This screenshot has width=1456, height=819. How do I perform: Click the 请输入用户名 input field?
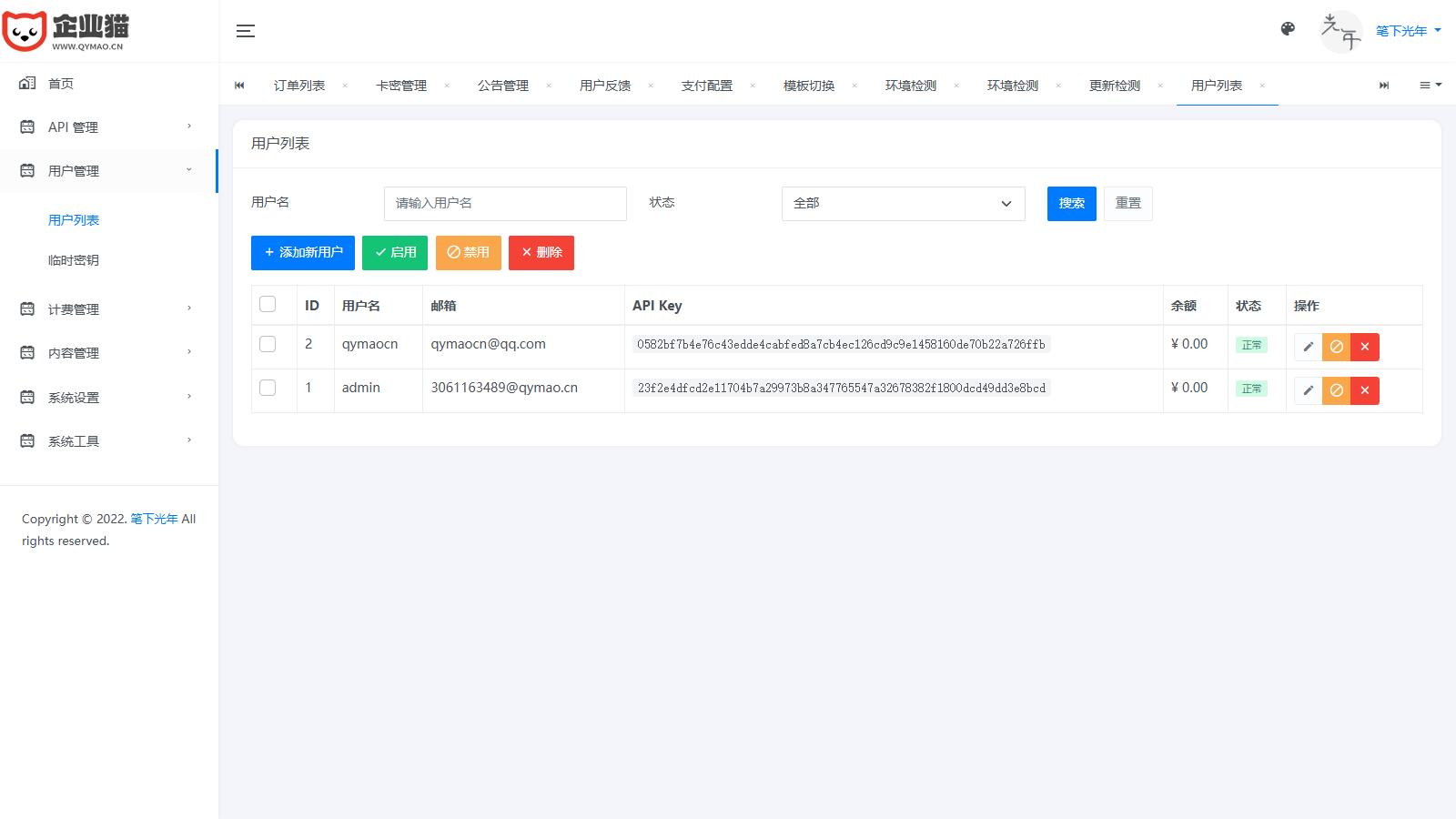(505, 204)
